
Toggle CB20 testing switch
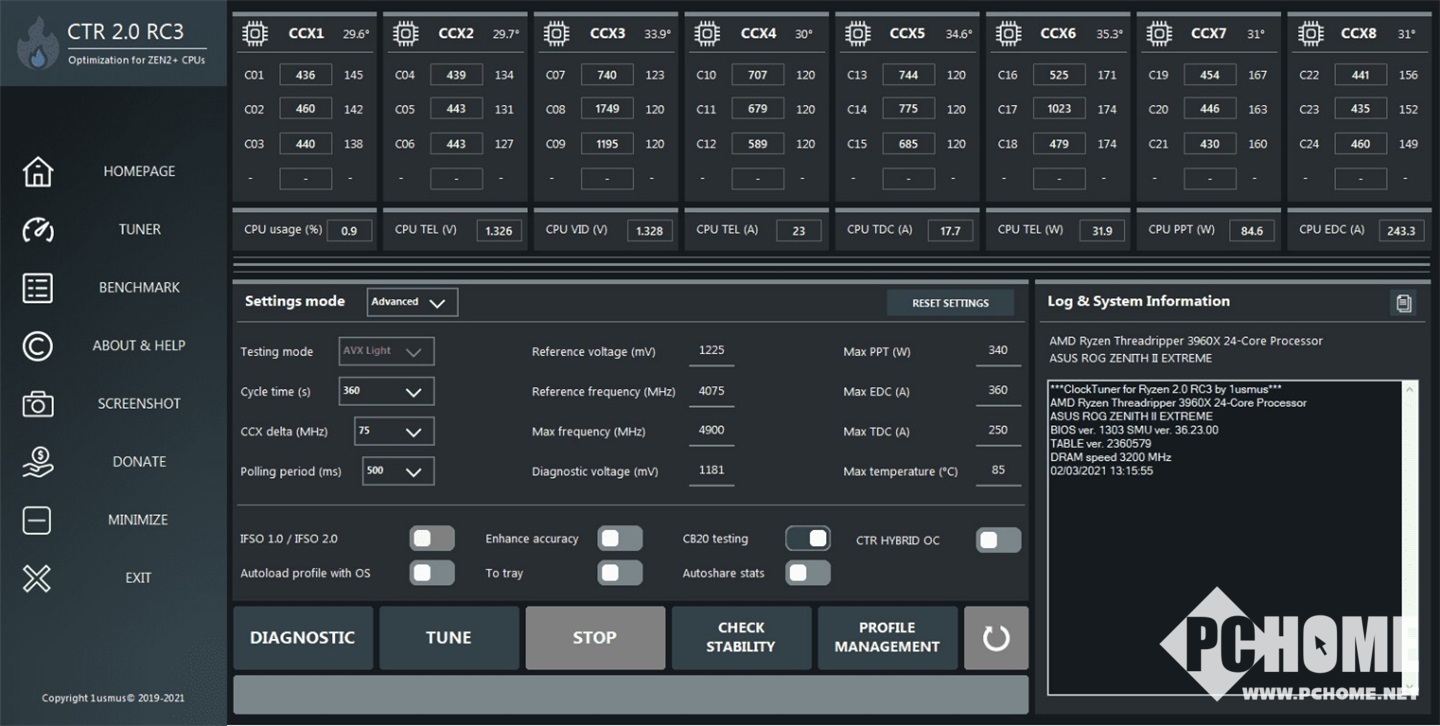pyautogui.click(x=808, y=539)
